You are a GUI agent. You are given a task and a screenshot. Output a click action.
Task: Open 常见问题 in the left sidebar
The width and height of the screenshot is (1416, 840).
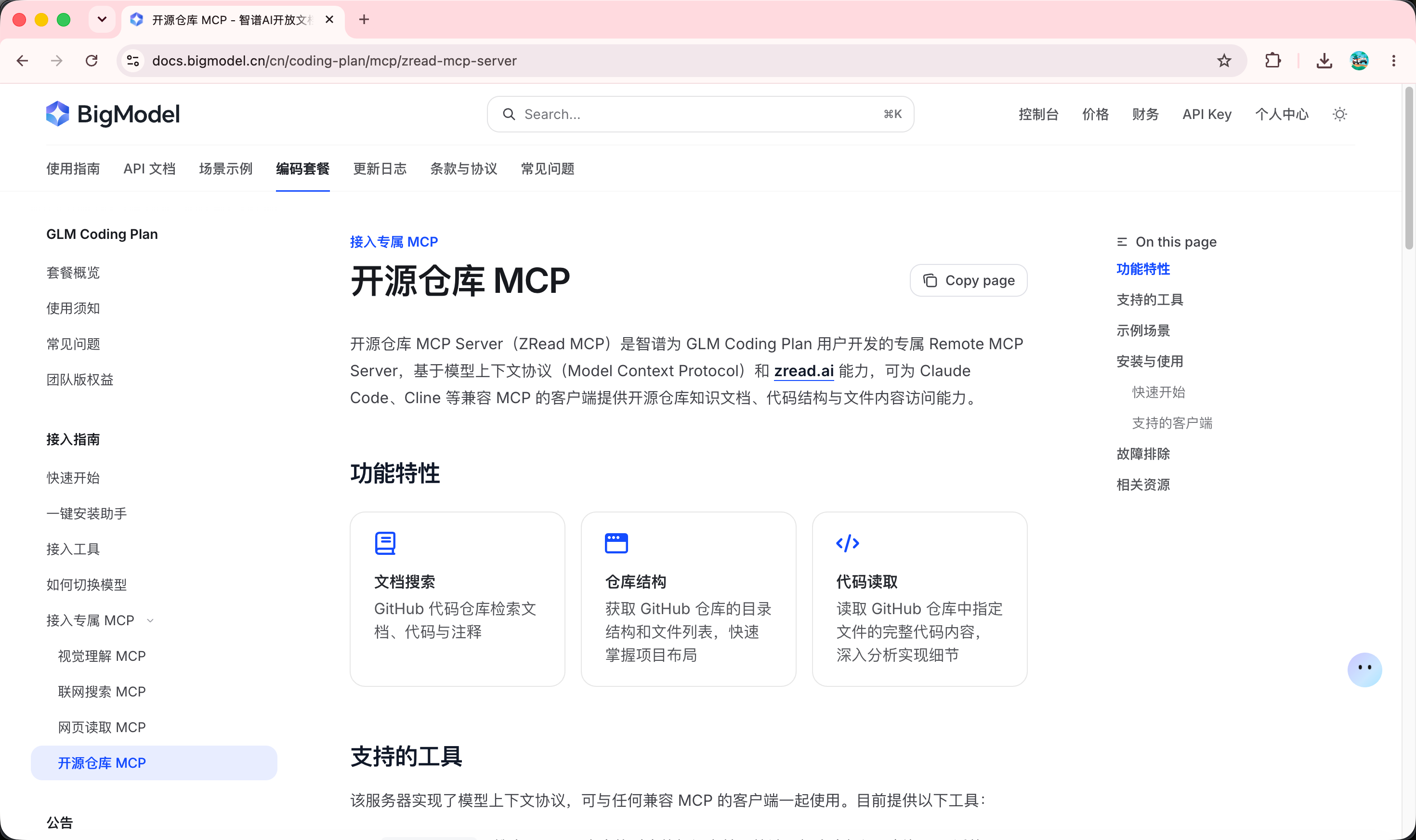[x=73, y=344]
